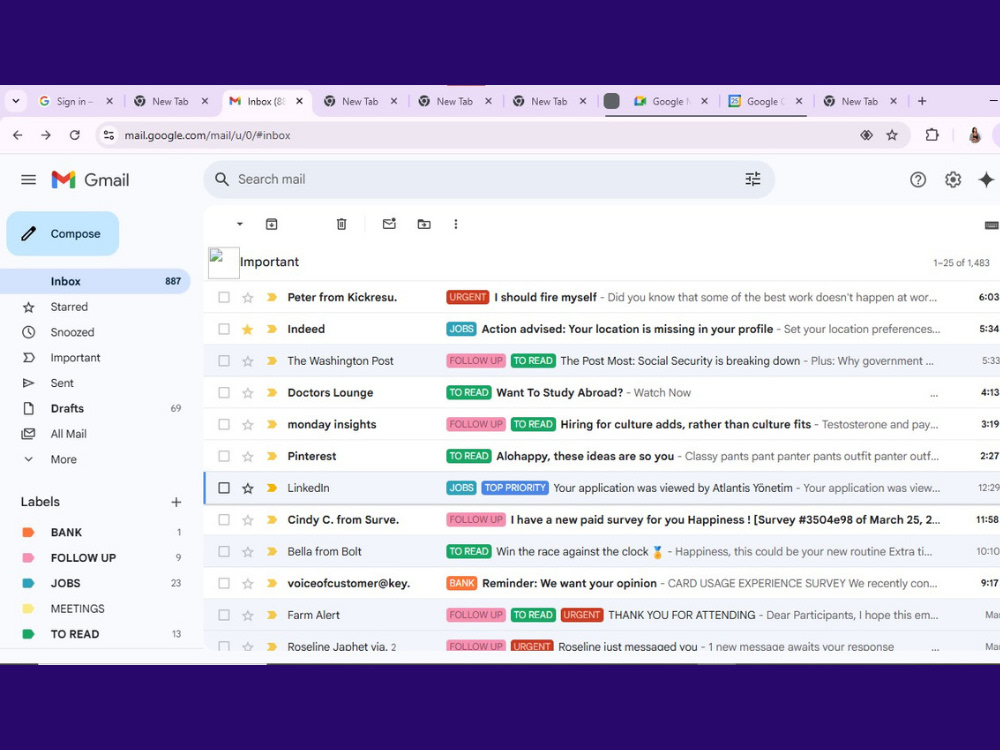The image size is (1000, 750).
Task: Open the Support help icon
Action: click(x=918, y=180)
